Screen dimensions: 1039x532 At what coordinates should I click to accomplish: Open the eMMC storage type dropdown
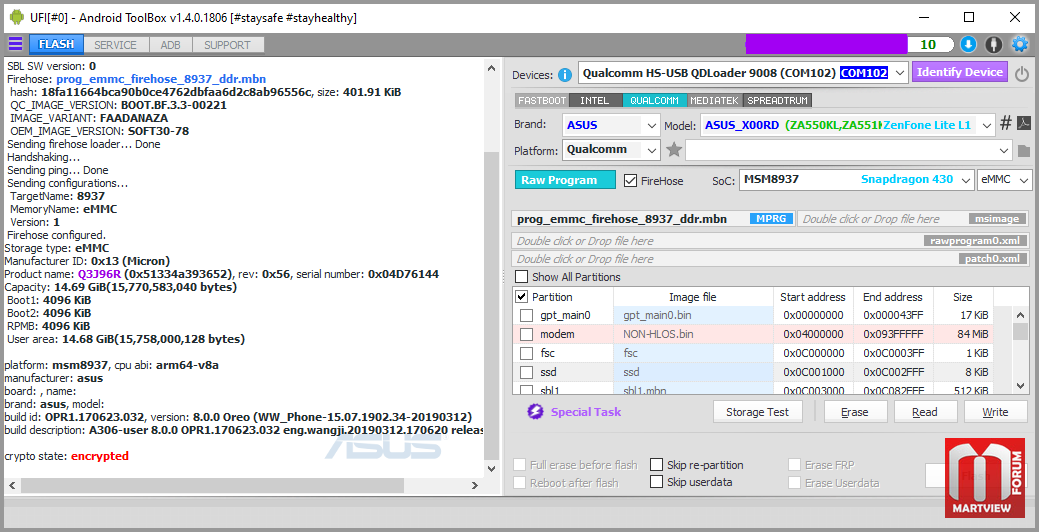(x=1005, y=180)
